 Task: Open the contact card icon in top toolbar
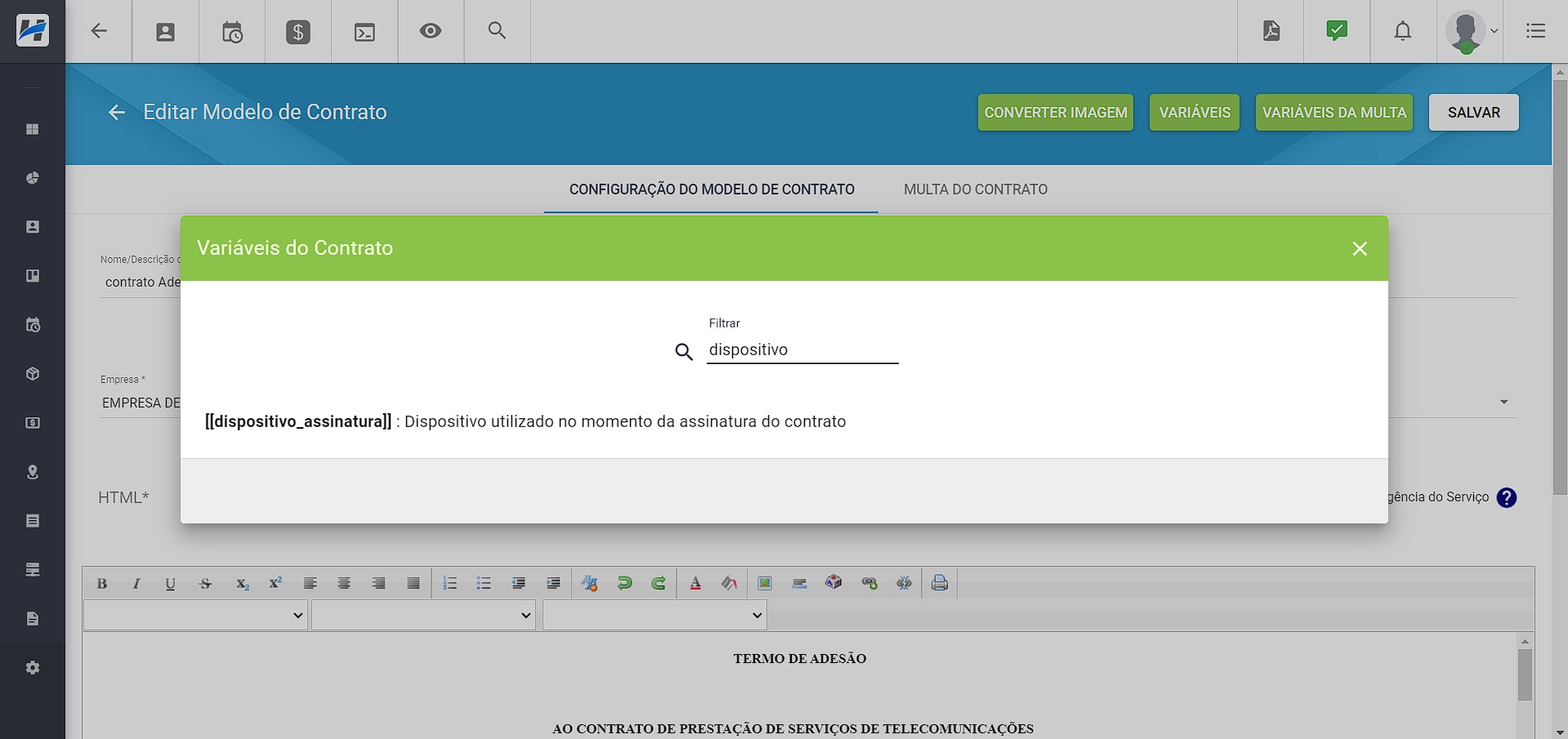(x=166, y=32)
